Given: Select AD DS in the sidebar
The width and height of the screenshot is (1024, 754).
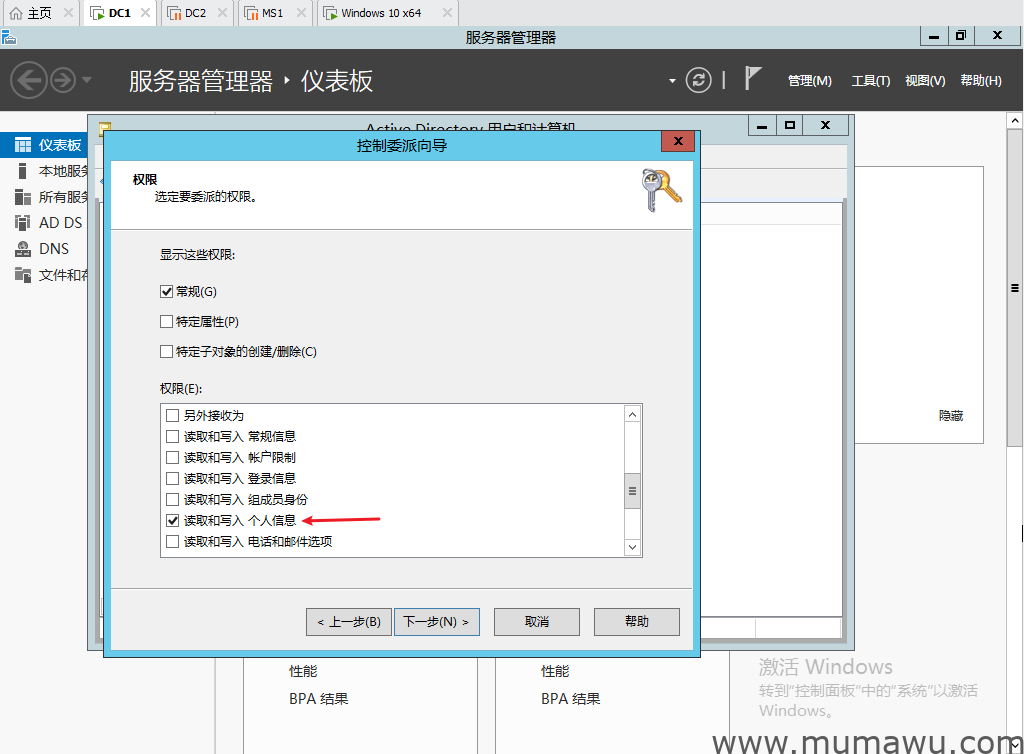Looking at the screenshot, I should tap(44, 222).
